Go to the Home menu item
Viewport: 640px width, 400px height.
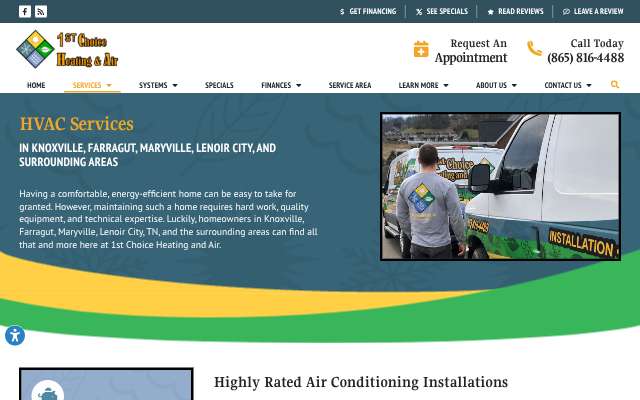pyautogui.click(x=36, y=85)
